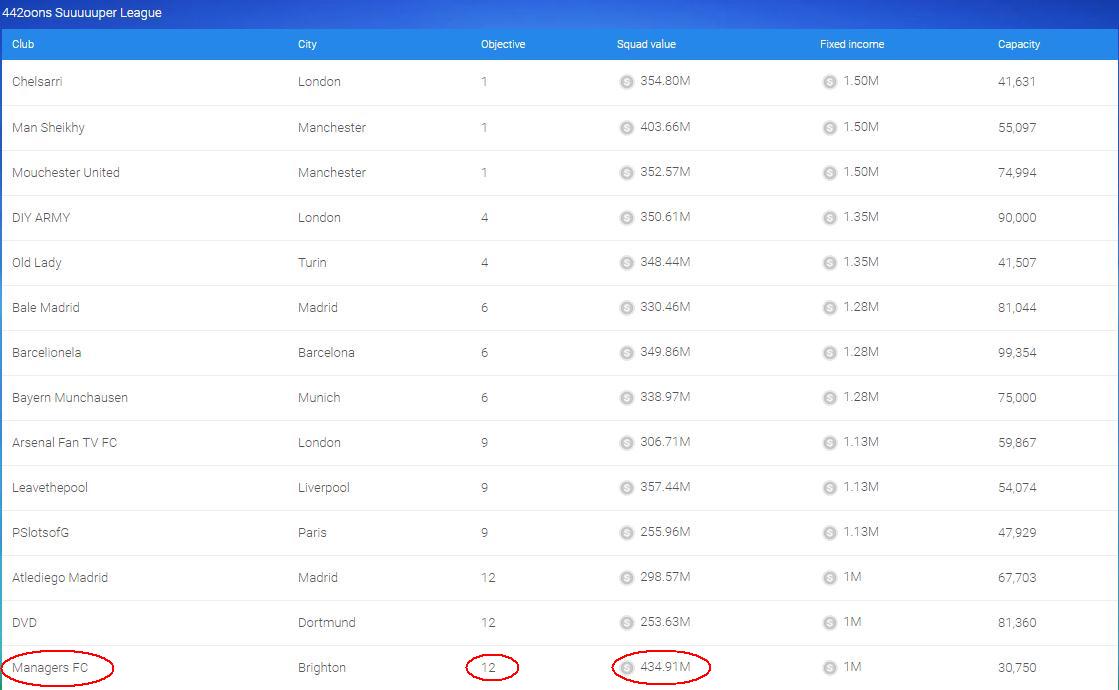Sort table by Club column header
Screen dimensions: 1119x690
click(x=23, y=44)
